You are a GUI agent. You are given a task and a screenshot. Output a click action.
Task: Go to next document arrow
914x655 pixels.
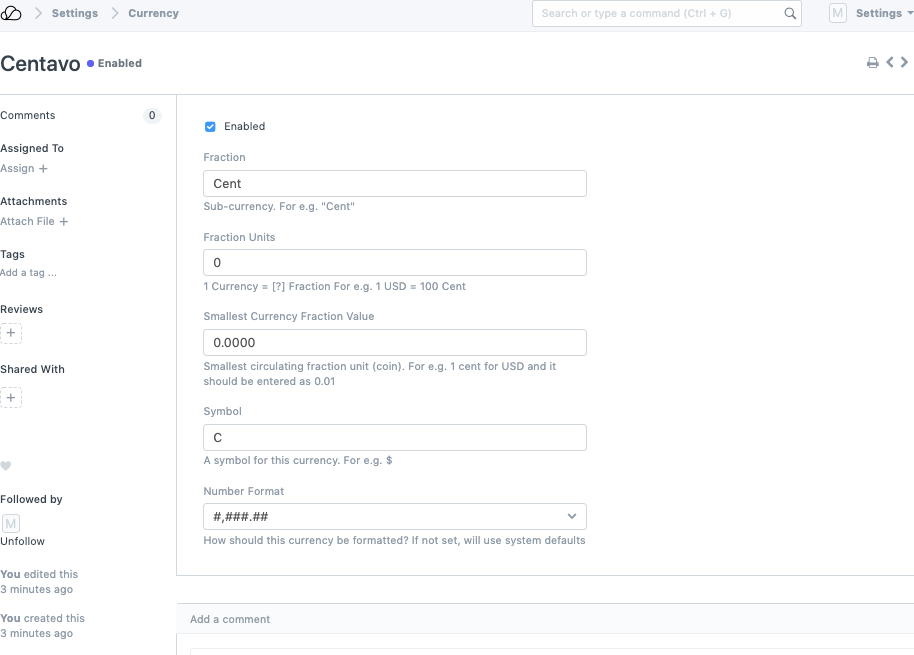click(x=904, y=63)
